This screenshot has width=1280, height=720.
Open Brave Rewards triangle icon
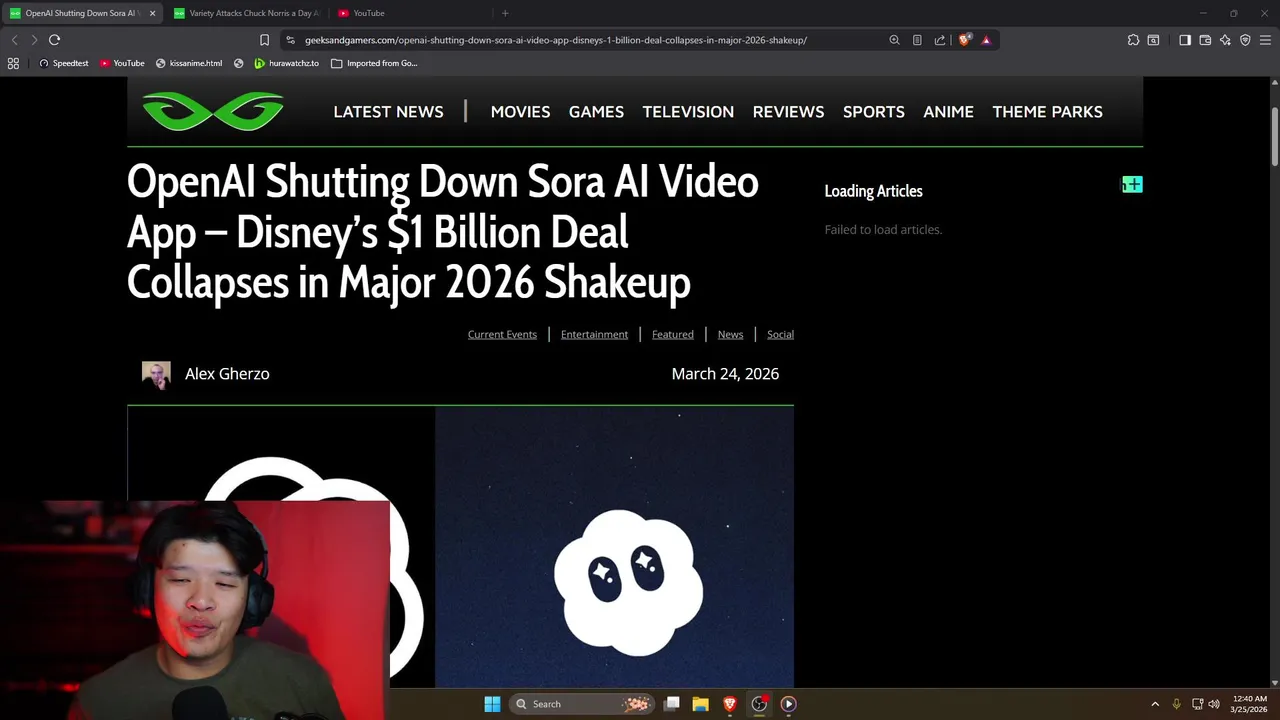986,40
